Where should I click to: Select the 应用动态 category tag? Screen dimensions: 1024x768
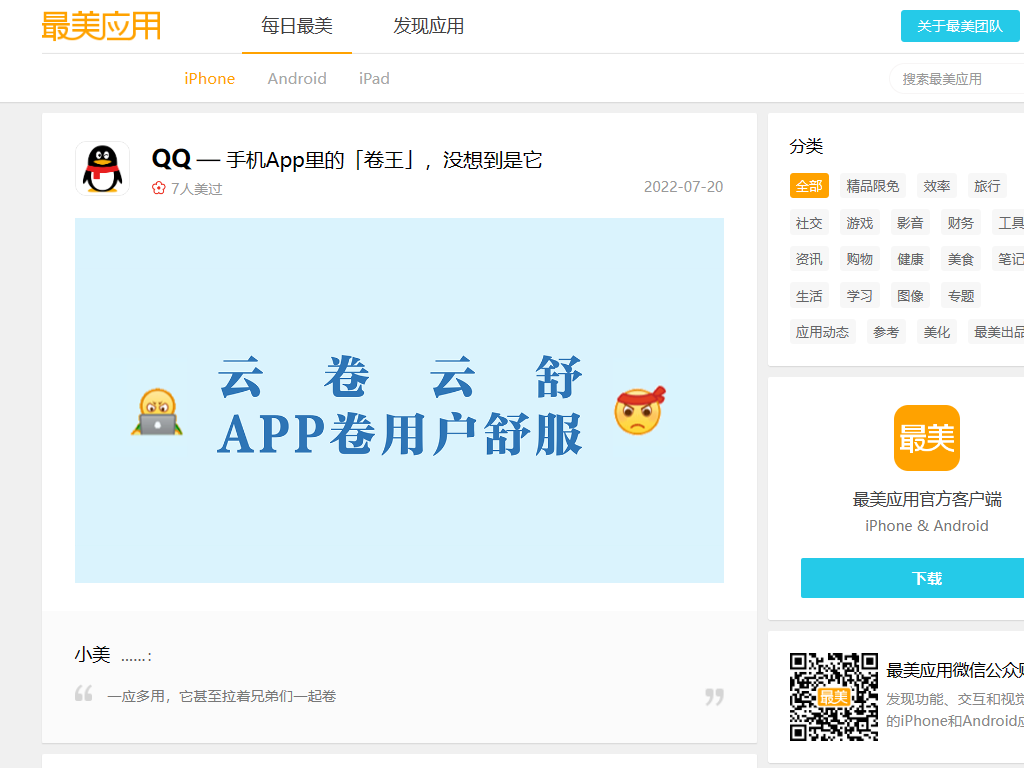(822, 332)
